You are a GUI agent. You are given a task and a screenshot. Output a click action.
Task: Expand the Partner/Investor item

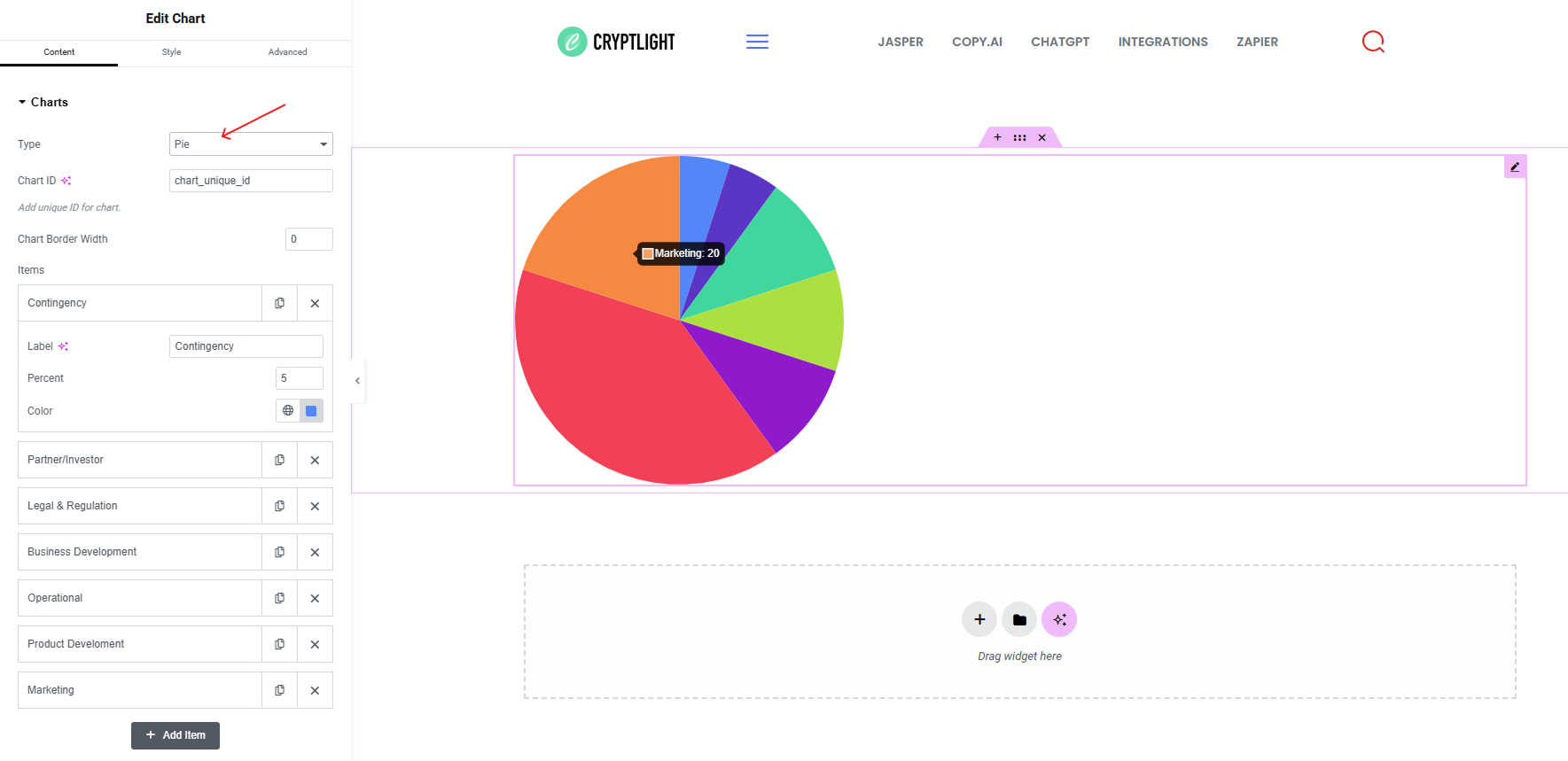pos(140,460)
